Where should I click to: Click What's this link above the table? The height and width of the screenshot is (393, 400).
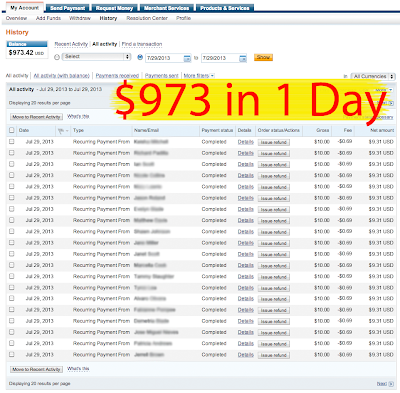(78, 116)
